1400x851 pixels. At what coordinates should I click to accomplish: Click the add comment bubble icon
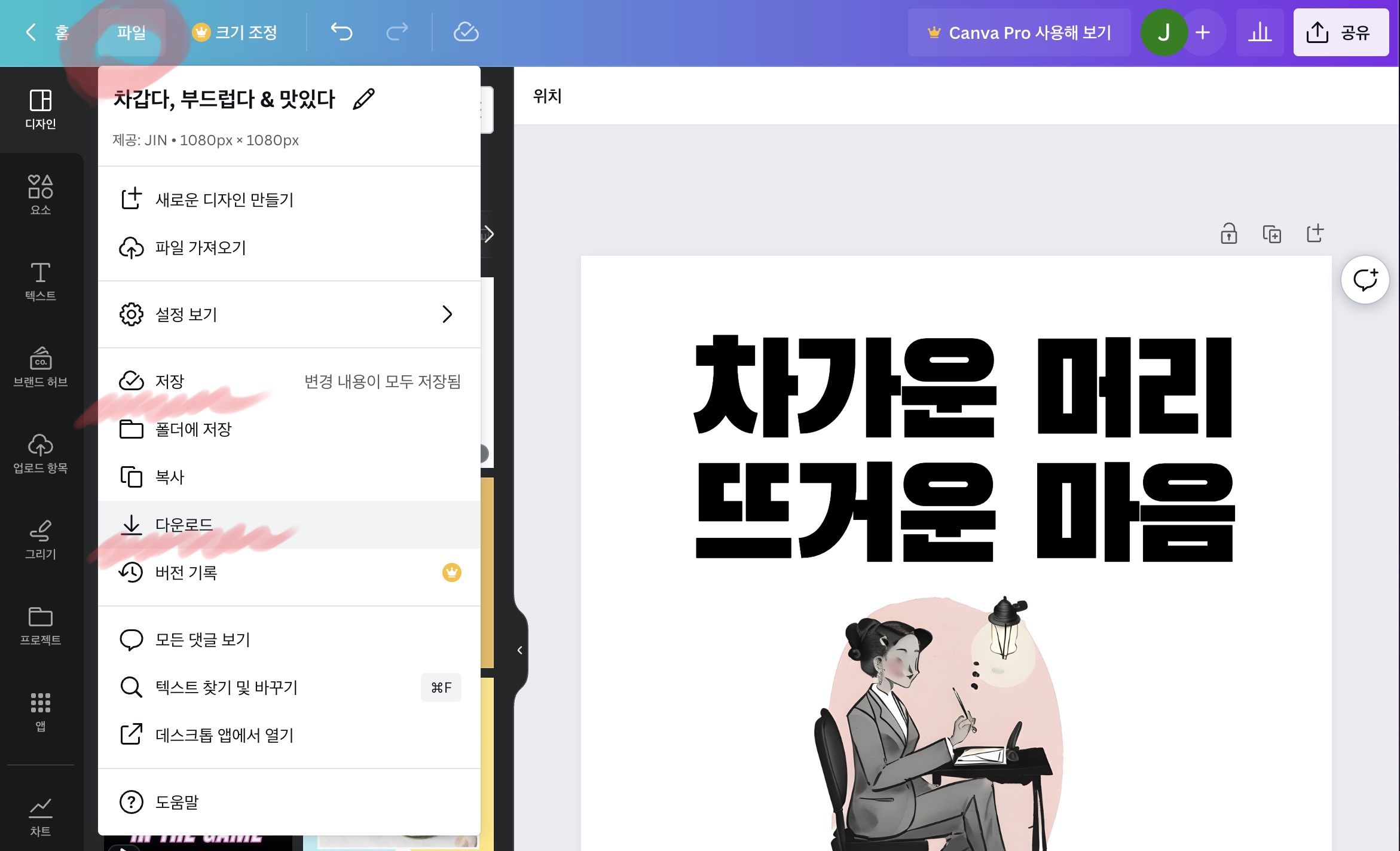[x=1365, y=280]
